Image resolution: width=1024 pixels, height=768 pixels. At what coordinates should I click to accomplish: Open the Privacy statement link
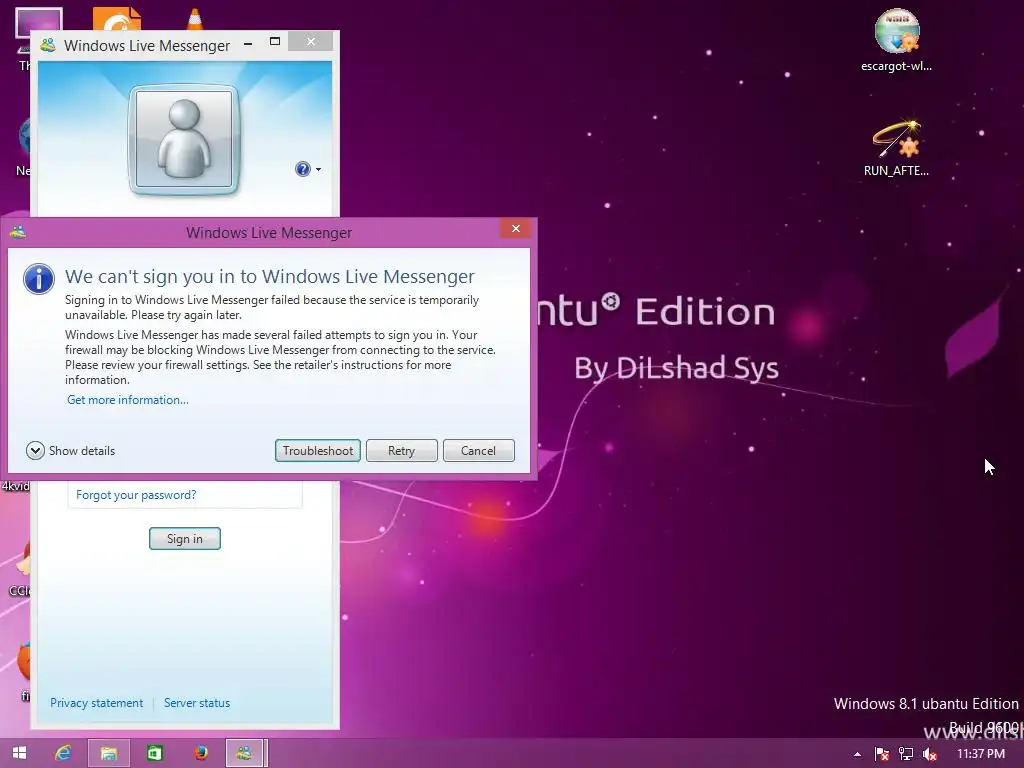[96, 703]
